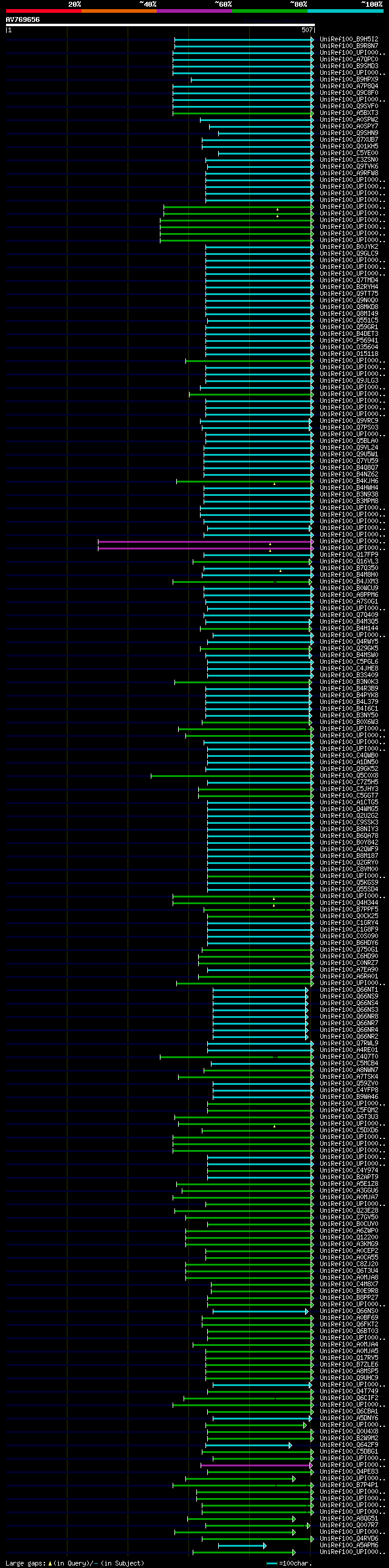The height and width of the screenshot is (1568, 389).
Task: Open hit UniRef100_B9SMD3
Action: (349, 66)
